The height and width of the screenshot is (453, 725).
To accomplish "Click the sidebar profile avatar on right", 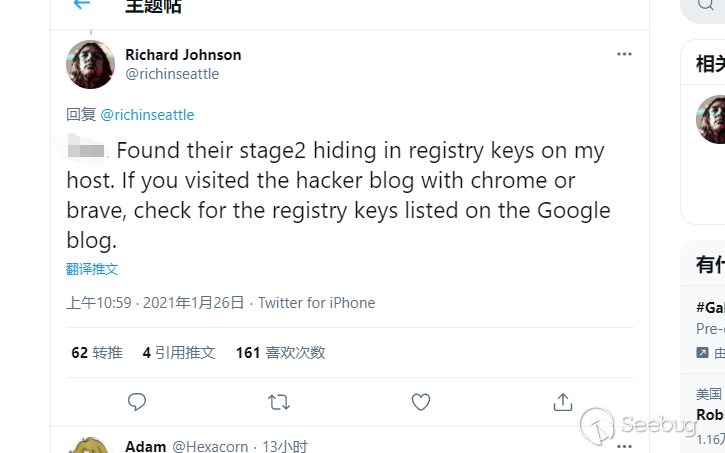I will point(712,120).
